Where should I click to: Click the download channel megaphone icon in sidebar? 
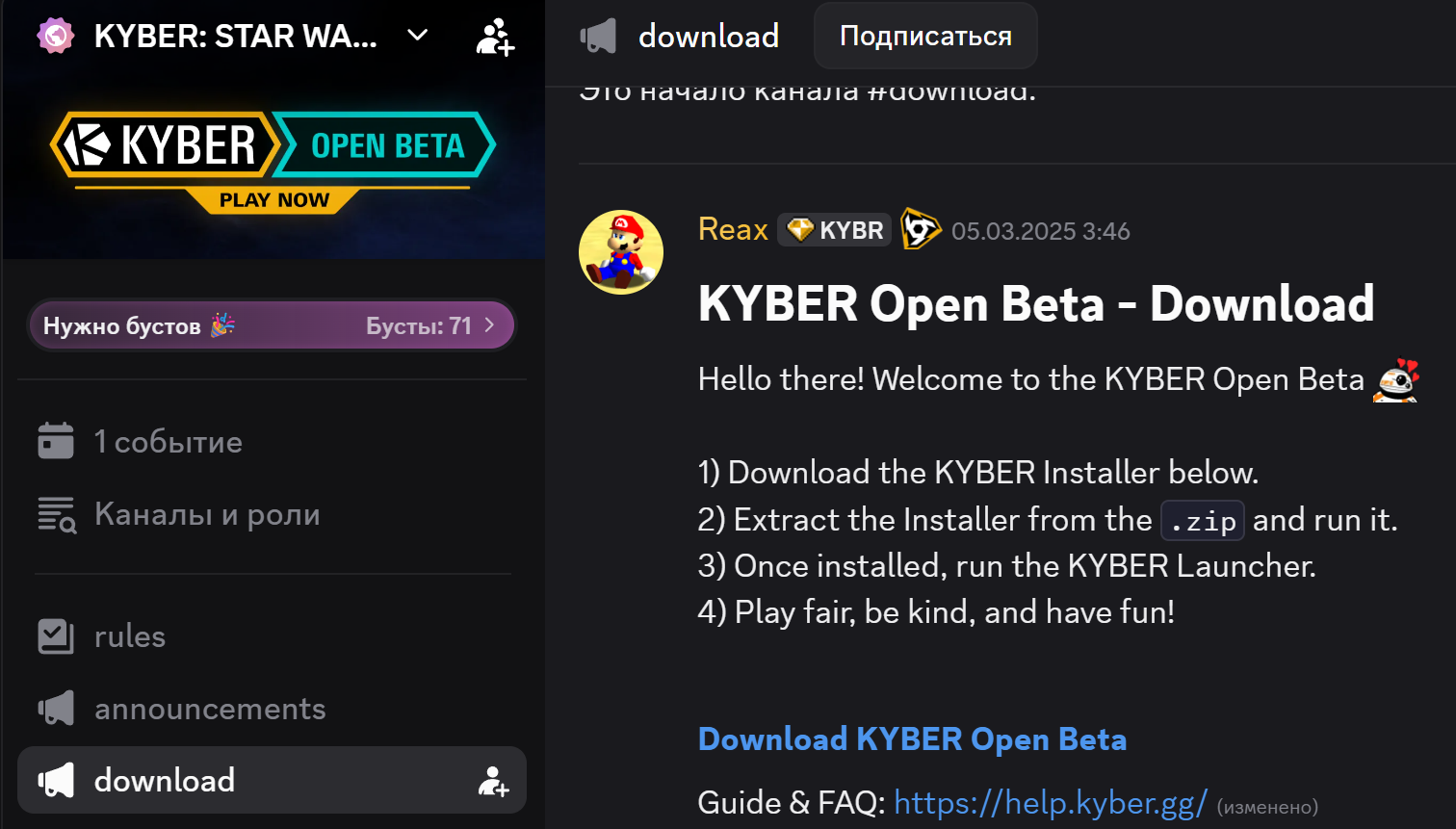56,780
